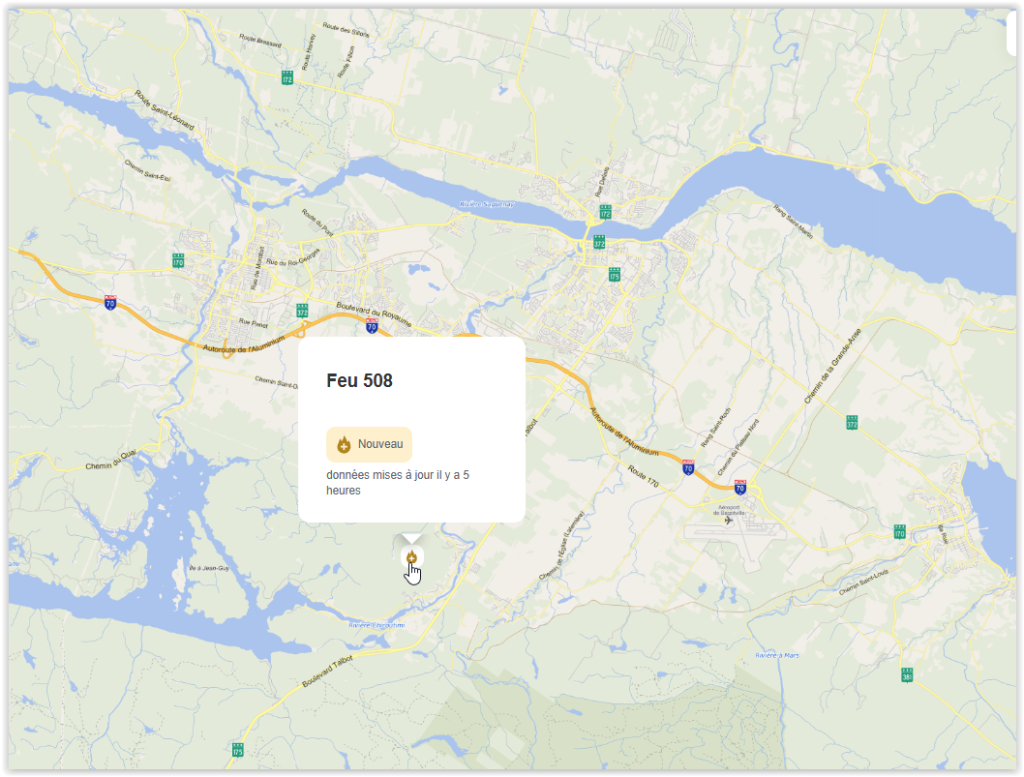Click the Route 175 shield on Boulevard Talbot

coord(237,748)
